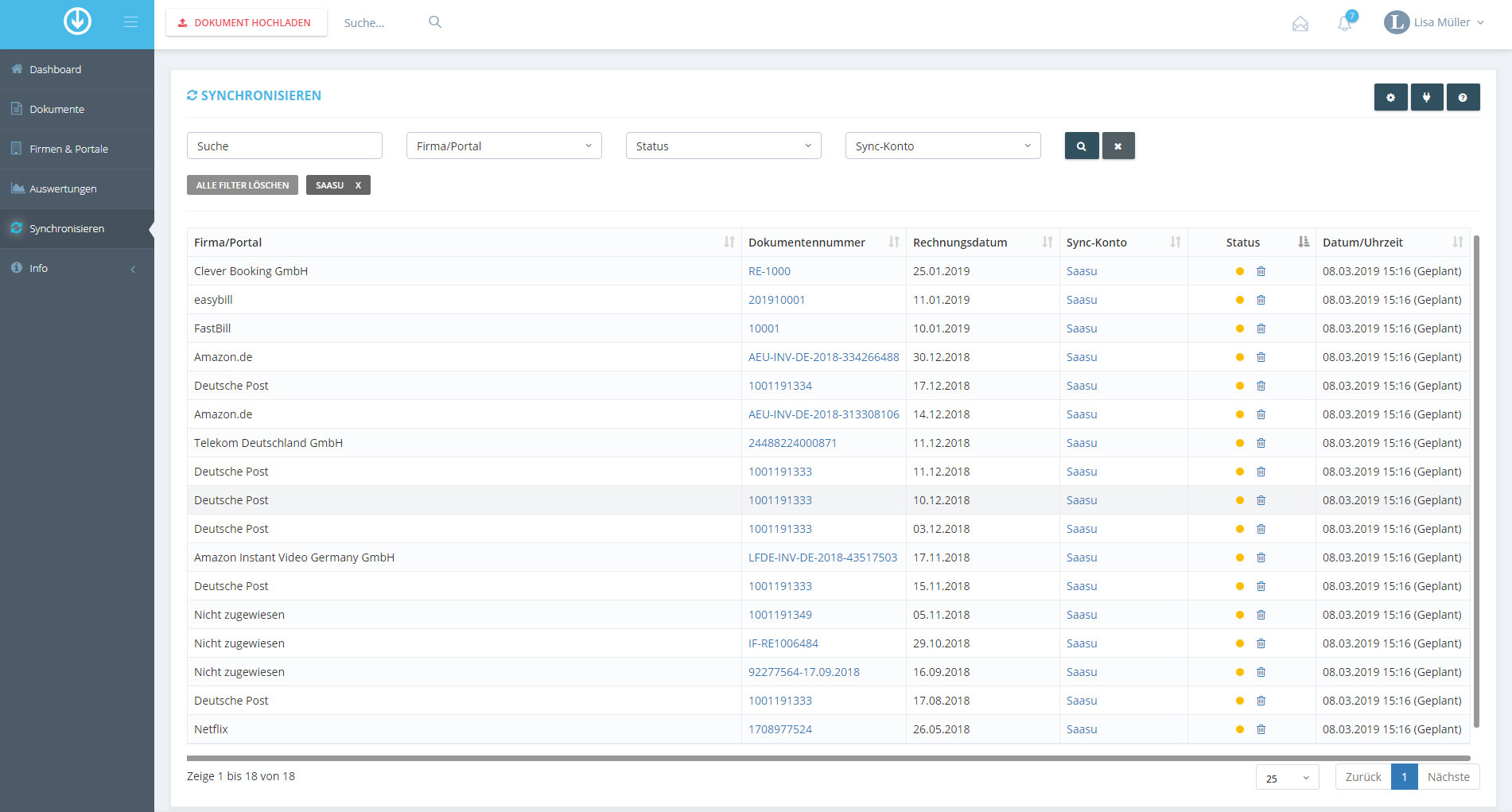This screenshot has height=812, width=1512.
Task: Open sync settings gear button
Action: click(1390, 97)
